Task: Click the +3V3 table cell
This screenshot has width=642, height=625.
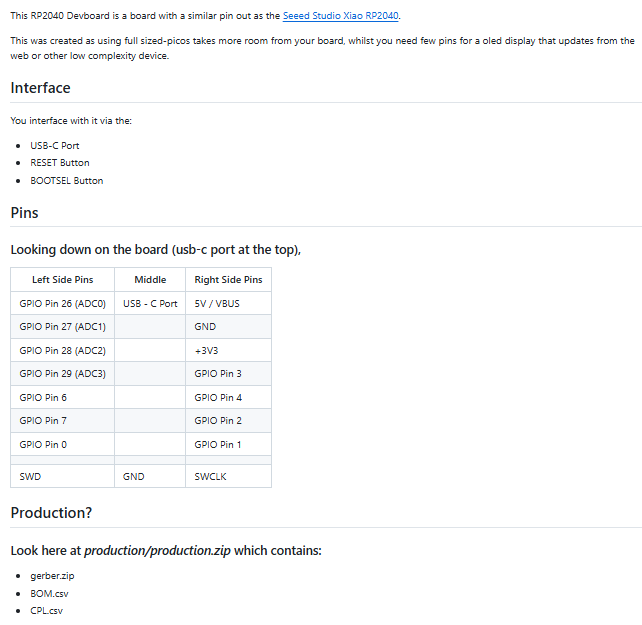Action: coord(205,350)
